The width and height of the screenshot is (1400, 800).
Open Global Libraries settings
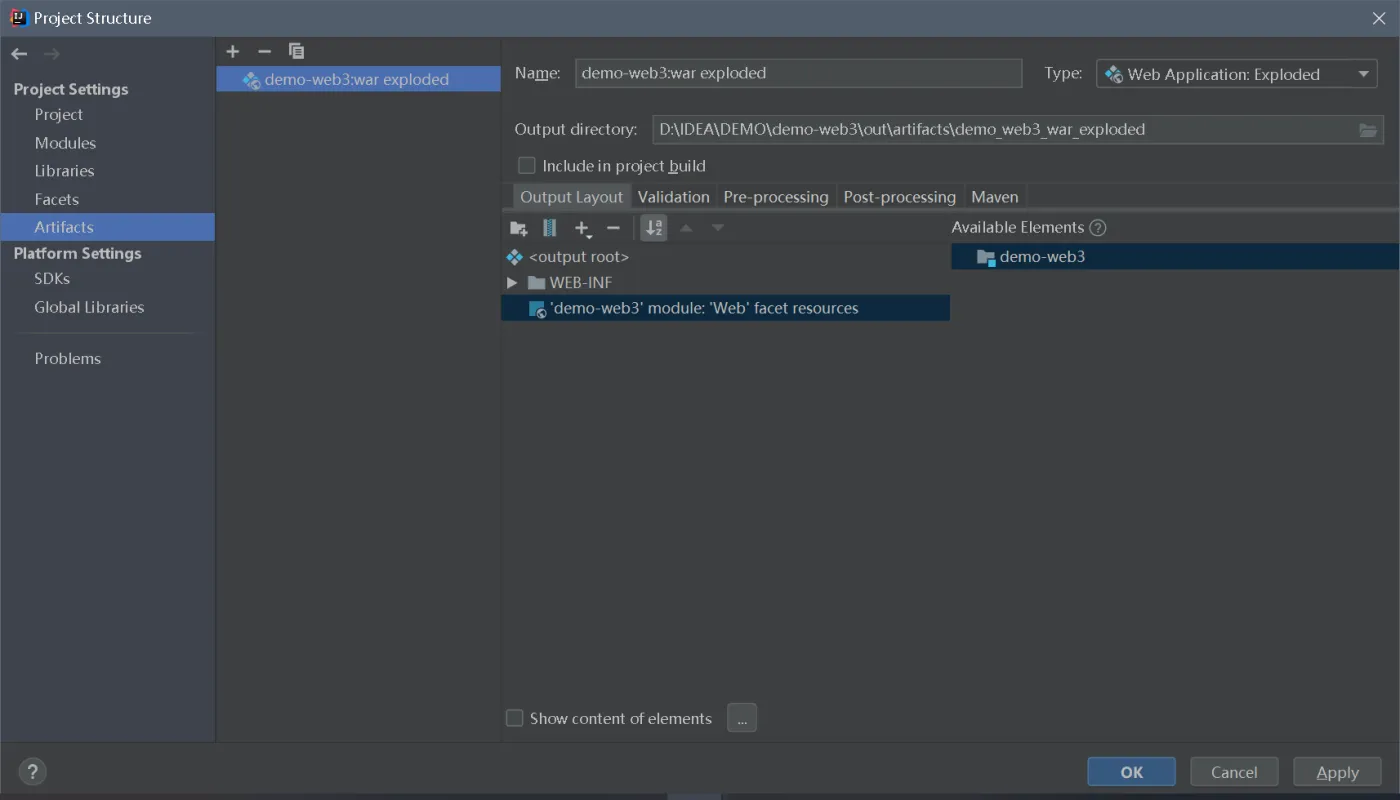(89, 307)
